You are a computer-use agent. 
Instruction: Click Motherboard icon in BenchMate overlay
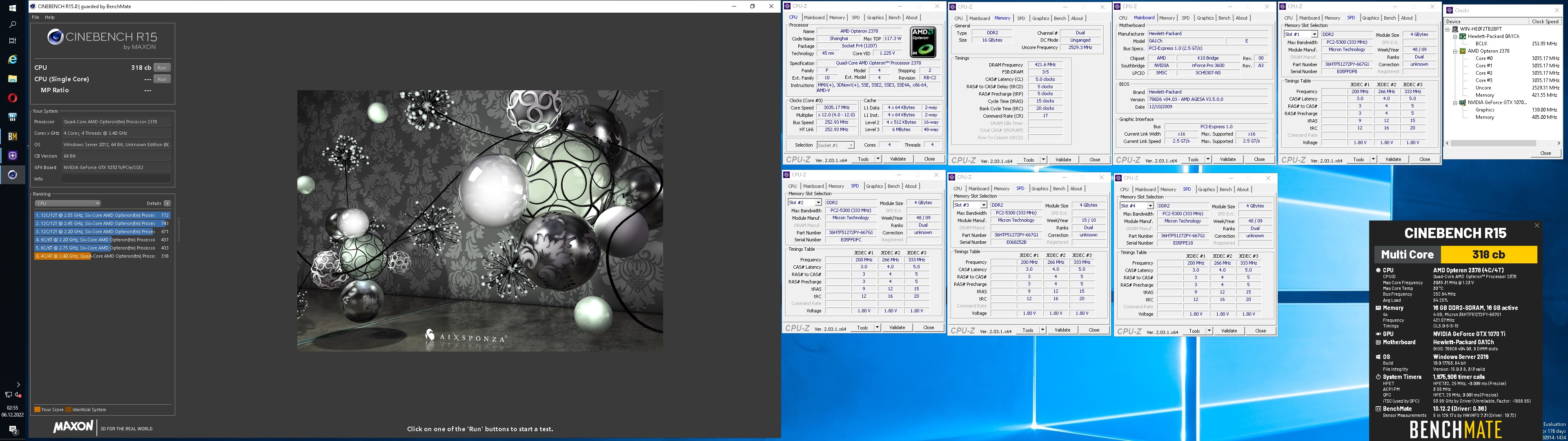(1378, 342)
